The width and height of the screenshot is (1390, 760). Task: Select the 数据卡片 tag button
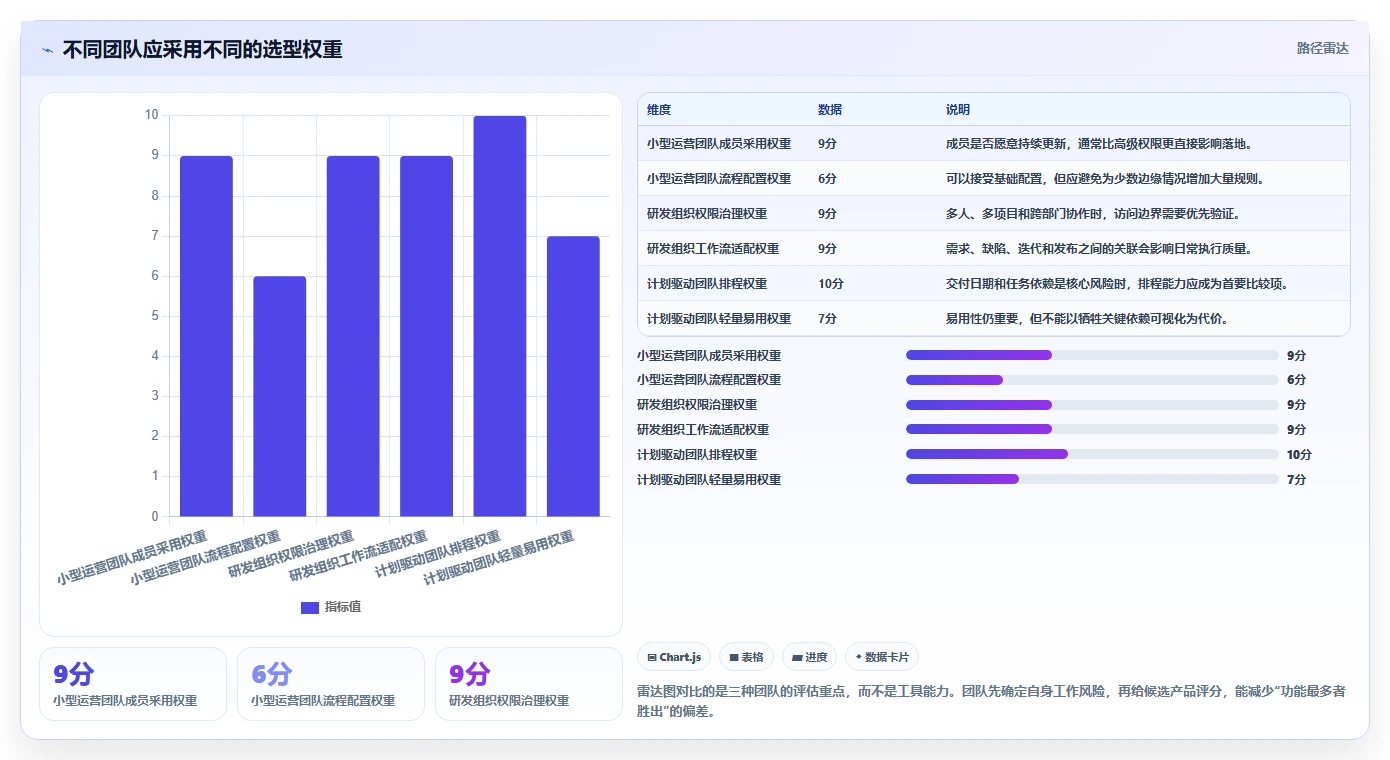[x=881, y=657]
